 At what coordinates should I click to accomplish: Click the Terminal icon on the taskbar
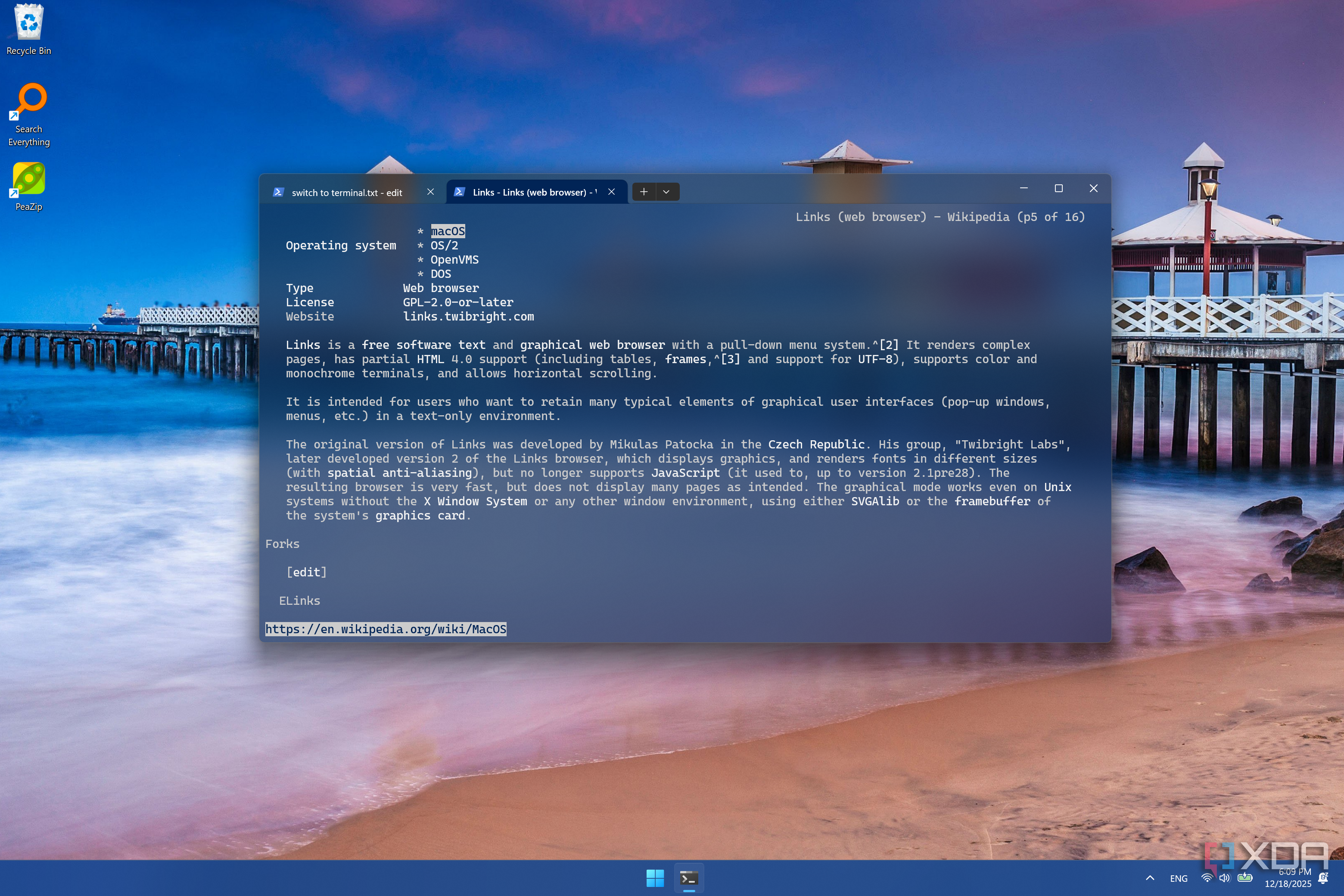pyautogui.click(x=688, y=878)
